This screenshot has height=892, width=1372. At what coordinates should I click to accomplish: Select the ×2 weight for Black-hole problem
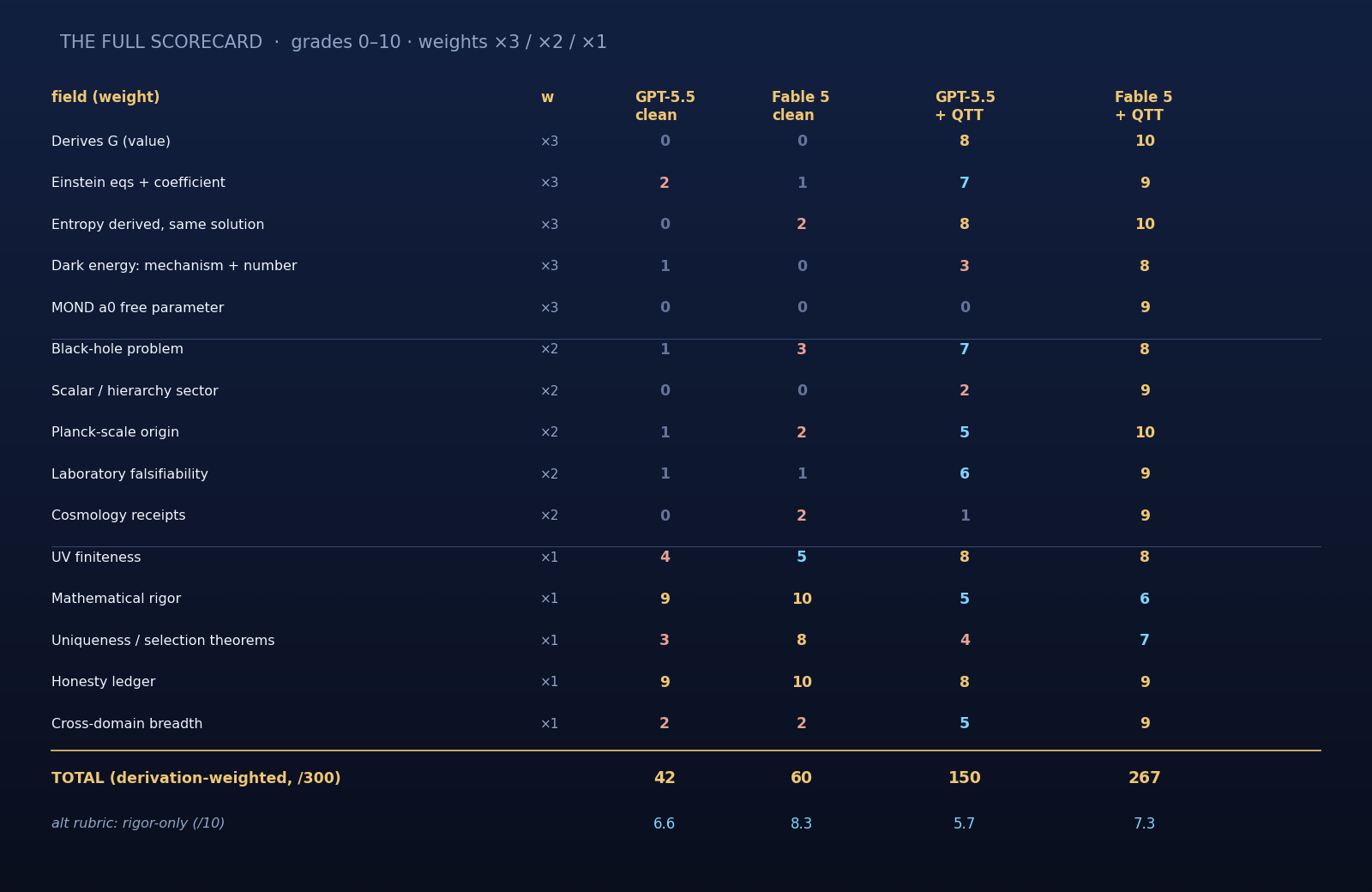(x=549, y=349)
